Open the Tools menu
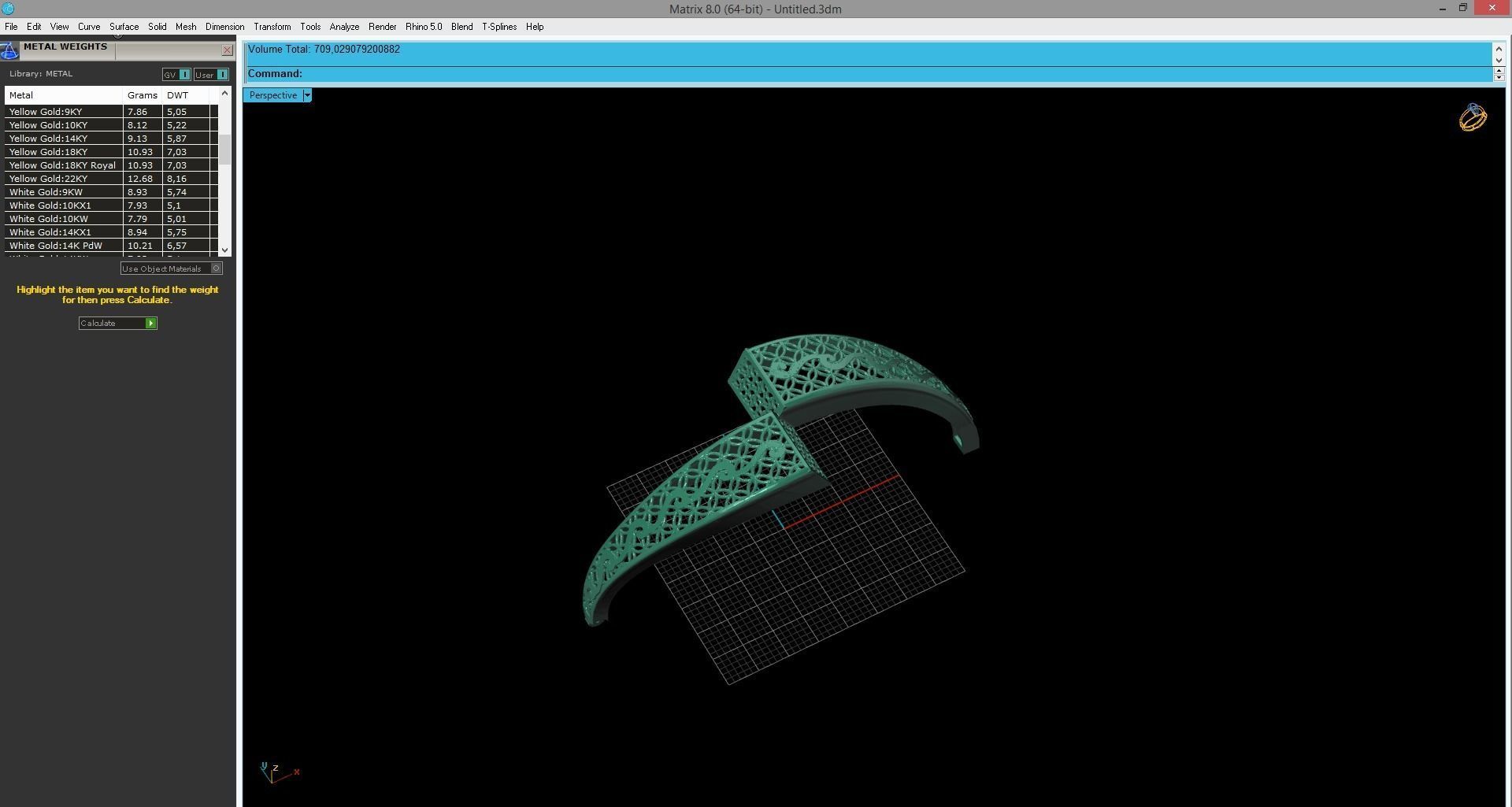This screenshot has width=1512, height=807. pyautogui.click(x=310, y=27)
